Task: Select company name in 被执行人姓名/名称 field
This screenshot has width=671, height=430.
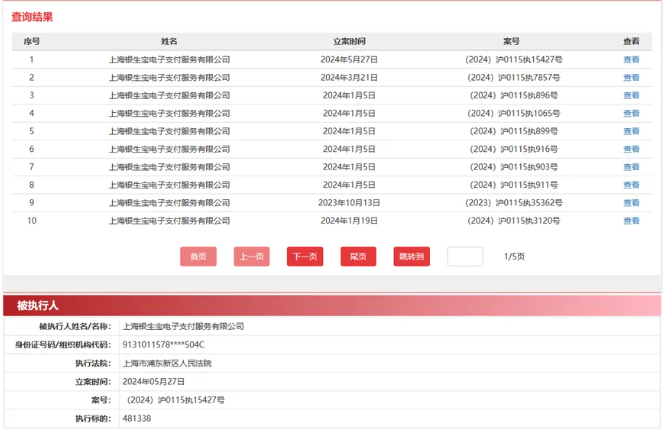Action: 183,326
